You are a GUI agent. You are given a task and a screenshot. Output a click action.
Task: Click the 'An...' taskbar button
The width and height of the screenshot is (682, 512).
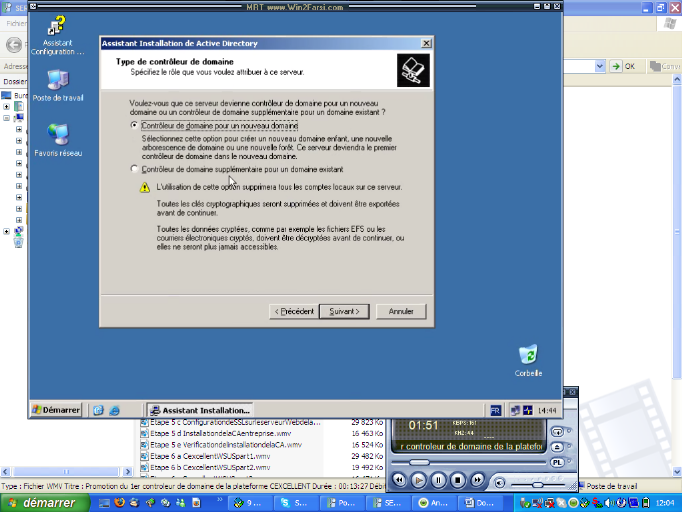coord(434,503)
